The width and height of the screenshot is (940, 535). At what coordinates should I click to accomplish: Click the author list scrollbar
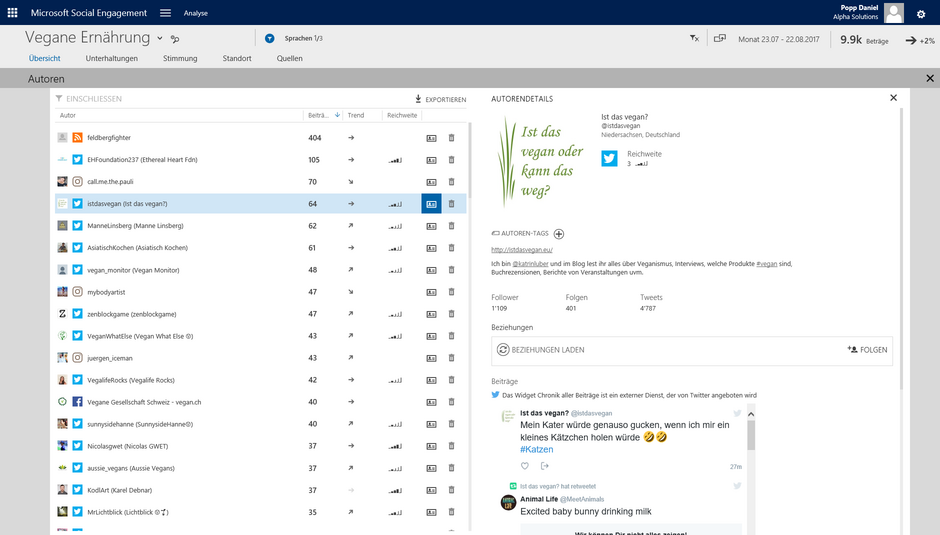[469, 160]
